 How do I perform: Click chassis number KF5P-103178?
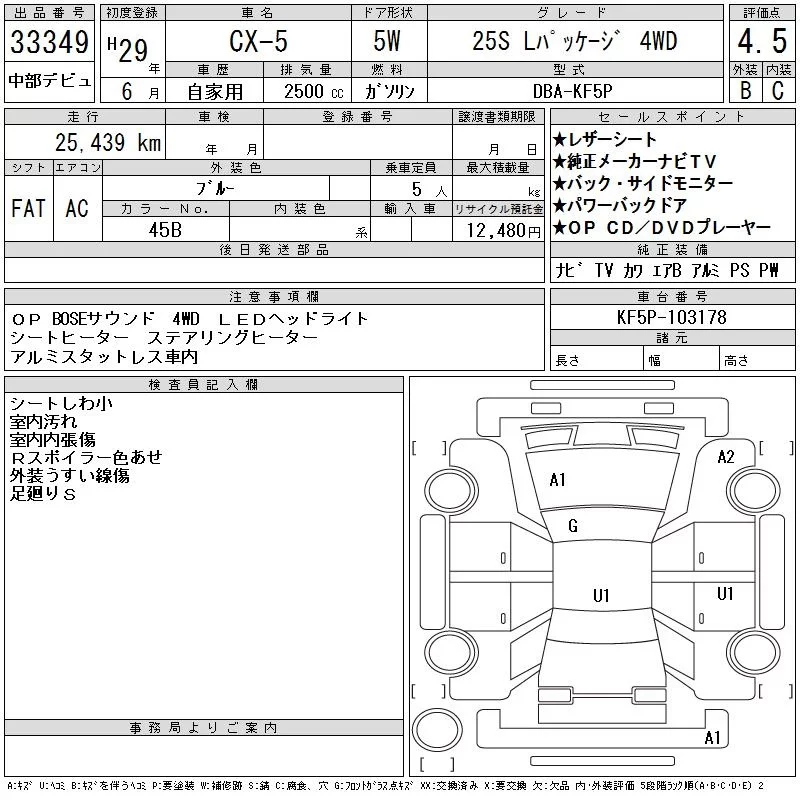point(671,317)
